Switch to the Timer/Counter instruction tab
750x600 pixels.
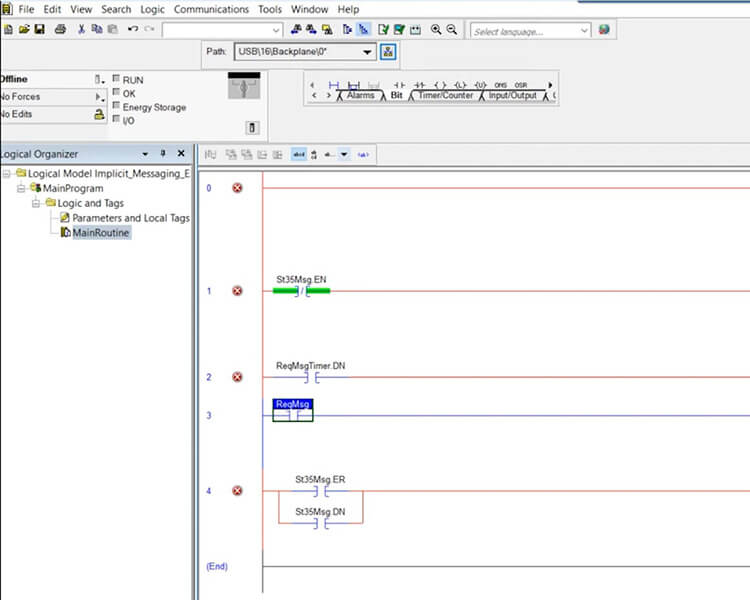[445, 95]
